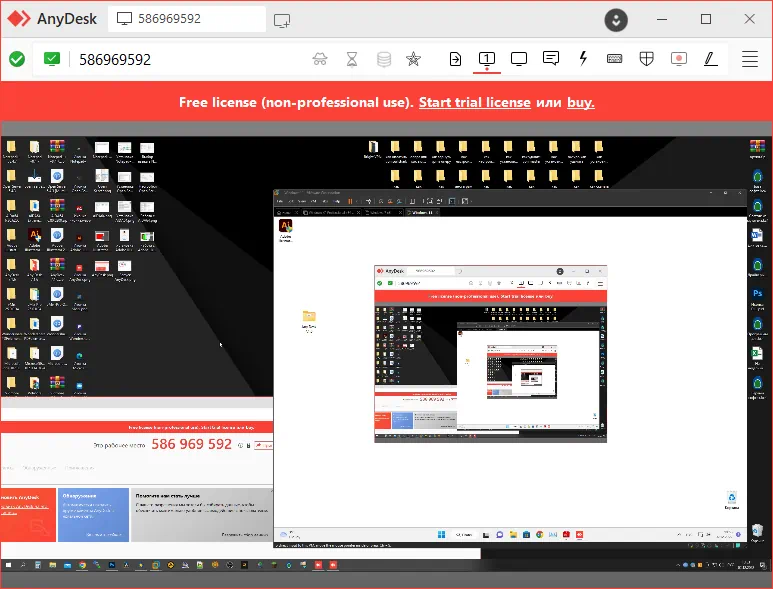The image size is (773, 589).
Task: Click the hourglass icon in the AnyDesk toolbar
Action: 352,59
